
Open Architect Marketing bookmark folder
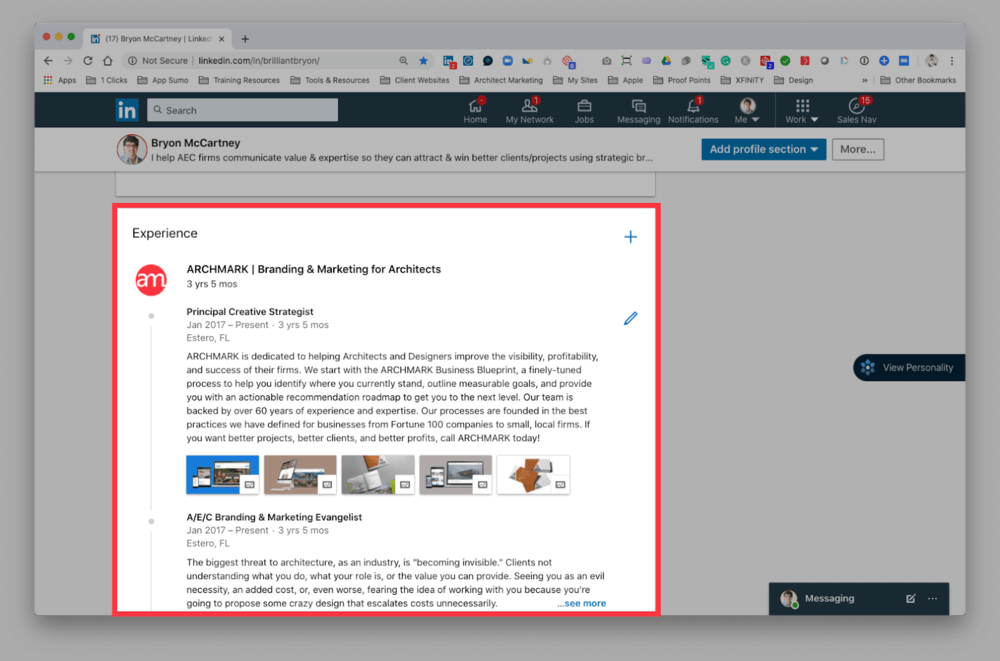pyautogui.click(x=501, y=80)
